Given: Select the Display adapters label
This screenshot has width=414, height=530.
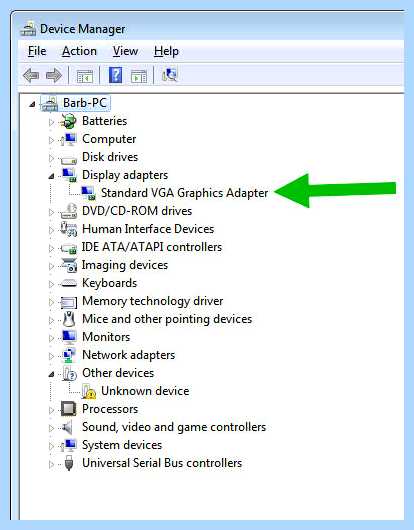Looking at the screenshot, I should pyautogui.click(x=125, y=175).
